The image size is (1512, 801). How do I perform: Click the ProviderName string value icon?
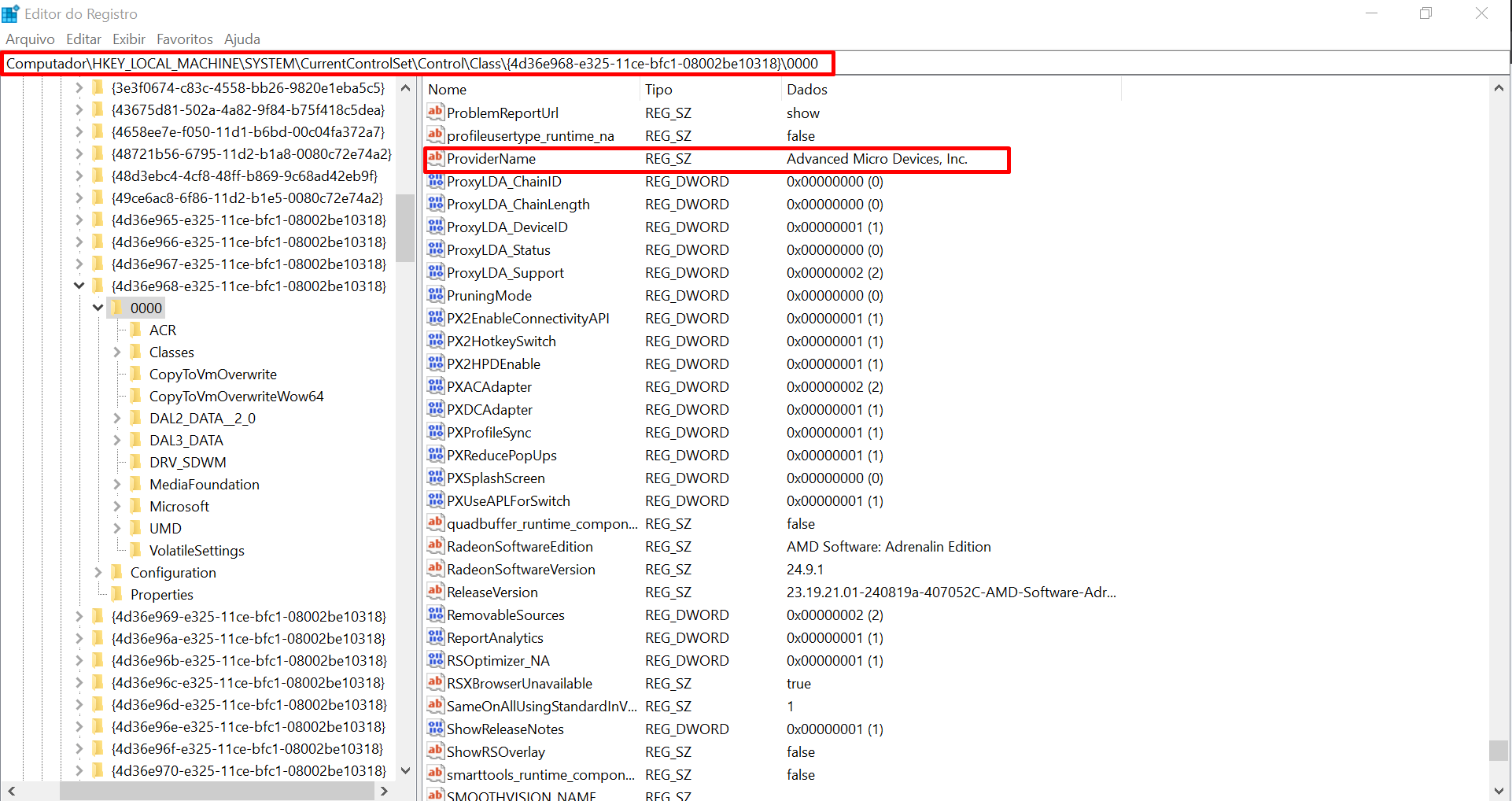[436, 158]
